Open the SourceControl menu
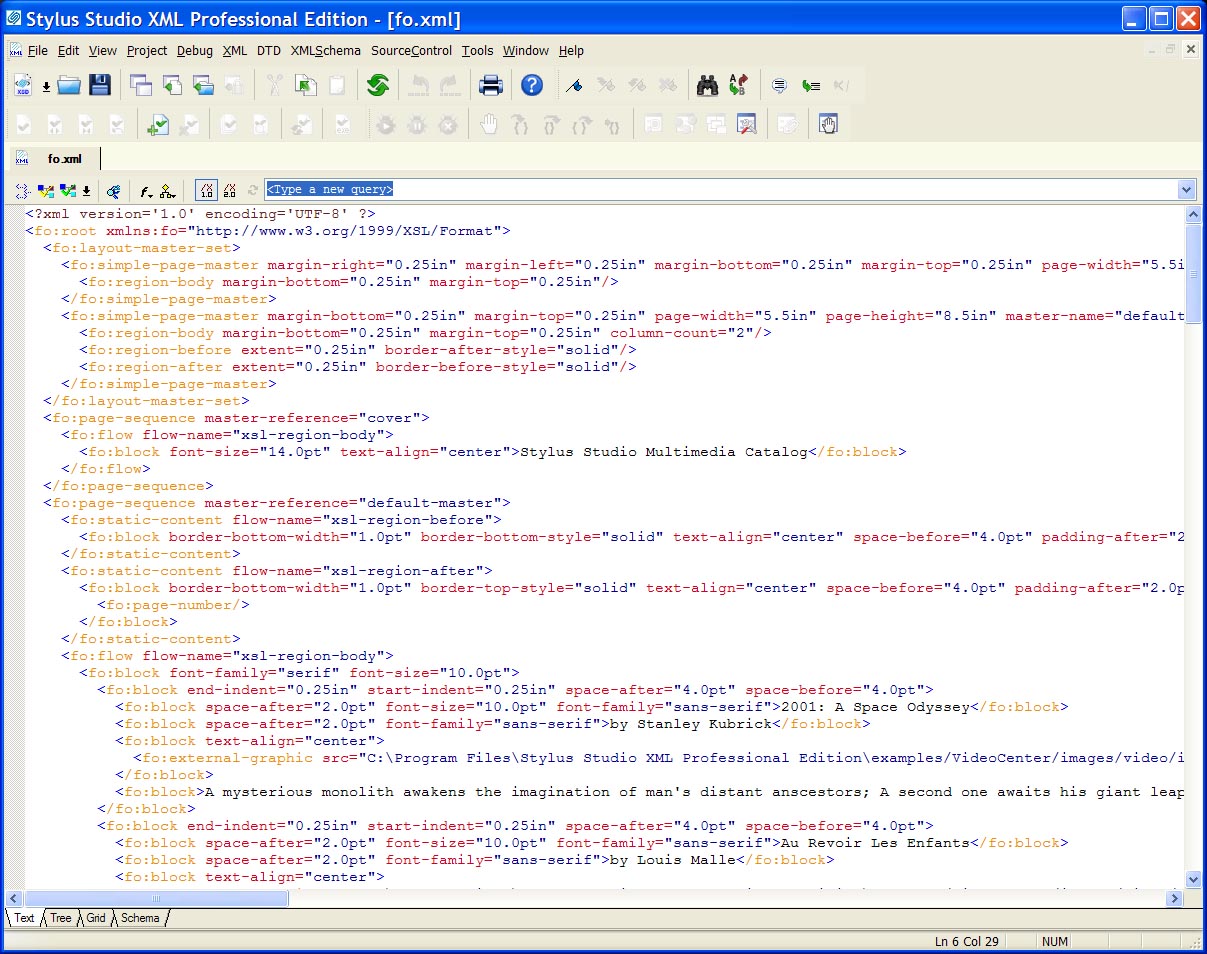Screen dimensions: 1207x954 [x=411, y=51]
